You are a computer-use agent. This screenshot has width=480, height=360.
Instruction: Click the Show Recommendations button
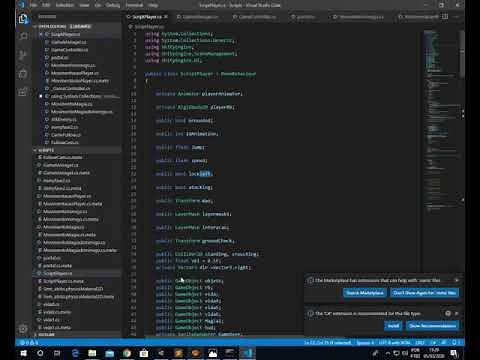click(433, 326)
